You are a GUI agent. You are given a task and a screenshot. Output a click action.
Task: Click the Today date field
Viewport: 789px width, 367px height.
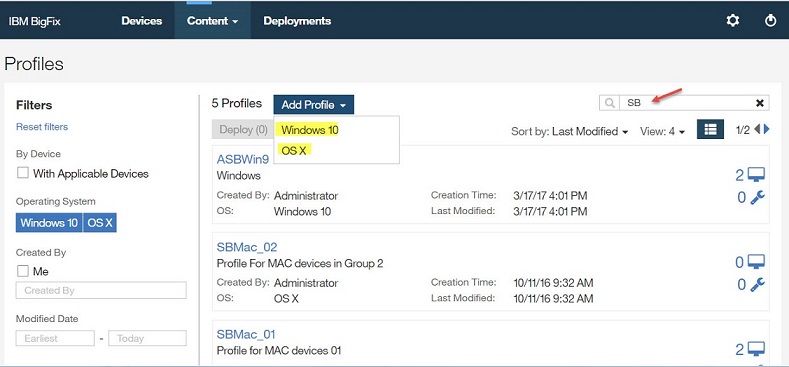(147, 338)
